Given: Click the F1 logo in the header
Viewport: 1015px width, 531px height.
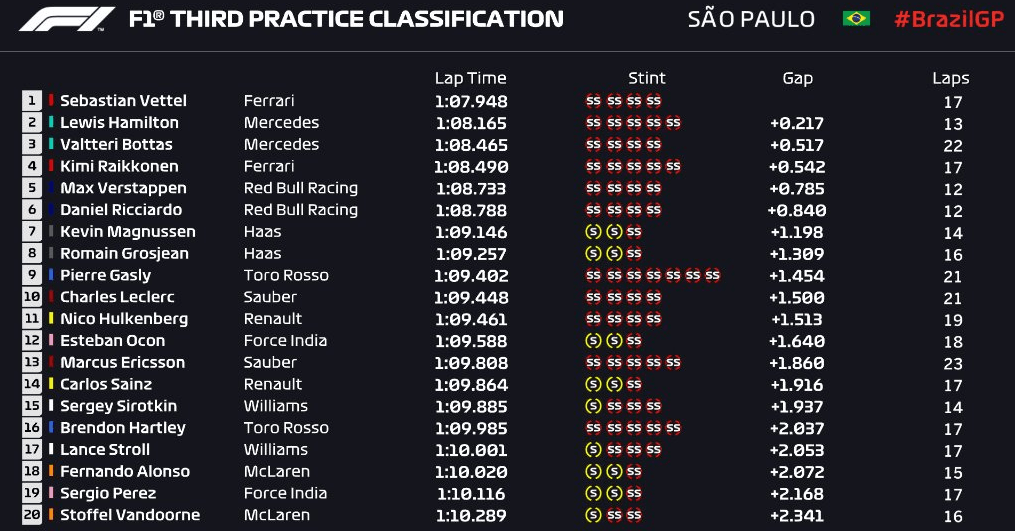Looking at the screenshot, I should coord(67,19).
